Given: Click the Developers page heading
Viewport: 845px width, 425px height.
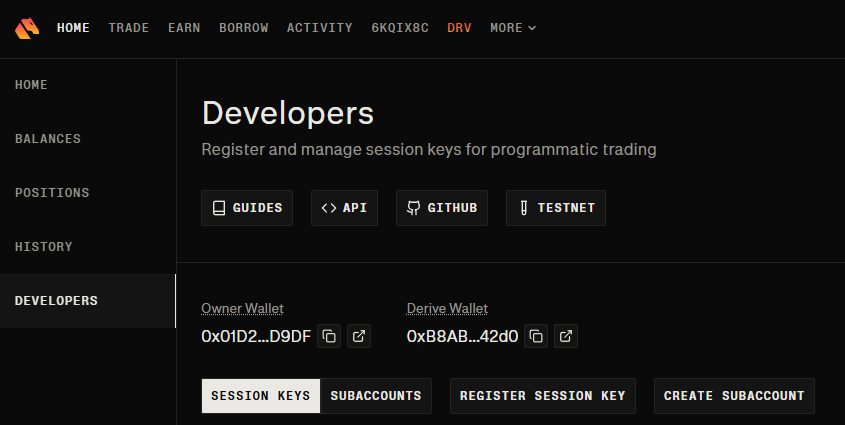Looking at the screenshot, I should click(288, 114).
